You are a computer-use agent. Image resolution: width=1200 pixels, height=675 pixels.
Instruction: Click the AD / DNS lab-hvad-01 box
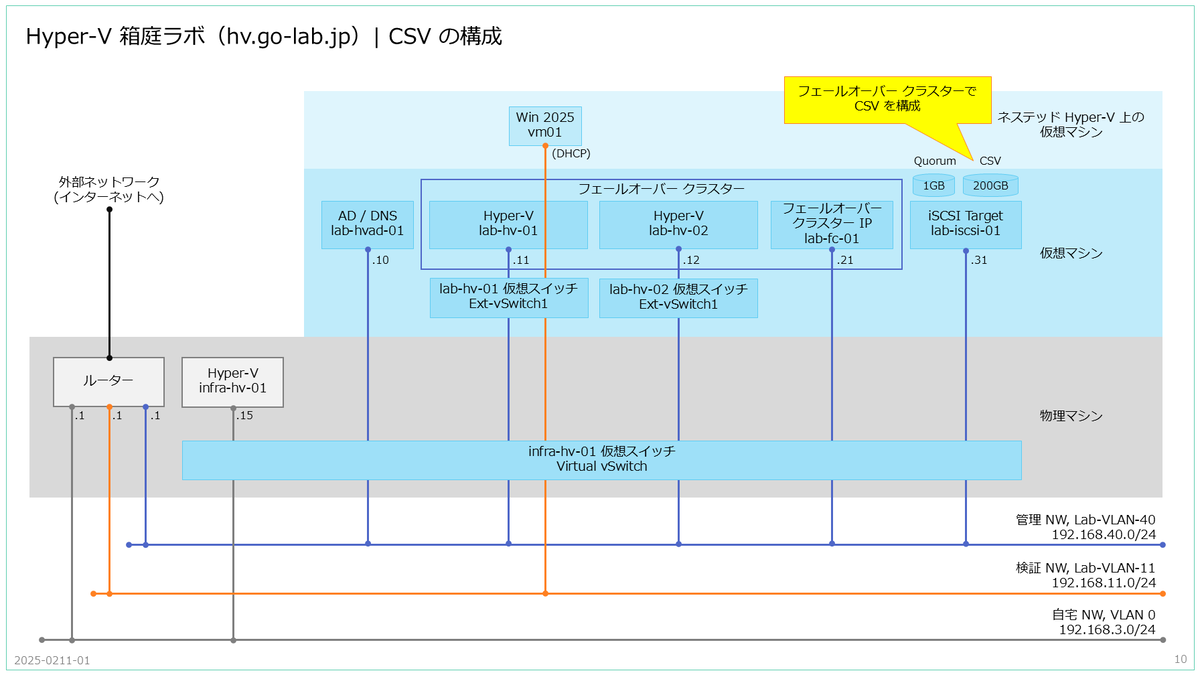(367, 224)
